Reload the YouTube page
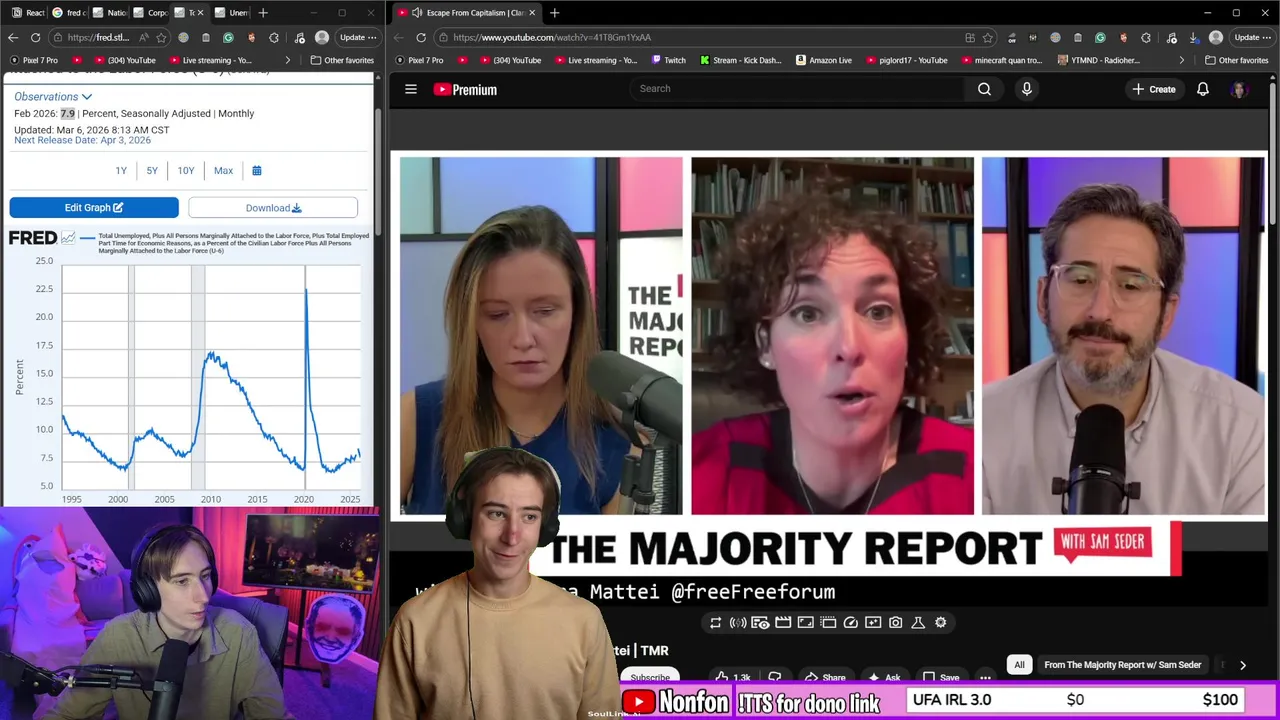This screenshot has height=720, width=1280. click(421, 38)
